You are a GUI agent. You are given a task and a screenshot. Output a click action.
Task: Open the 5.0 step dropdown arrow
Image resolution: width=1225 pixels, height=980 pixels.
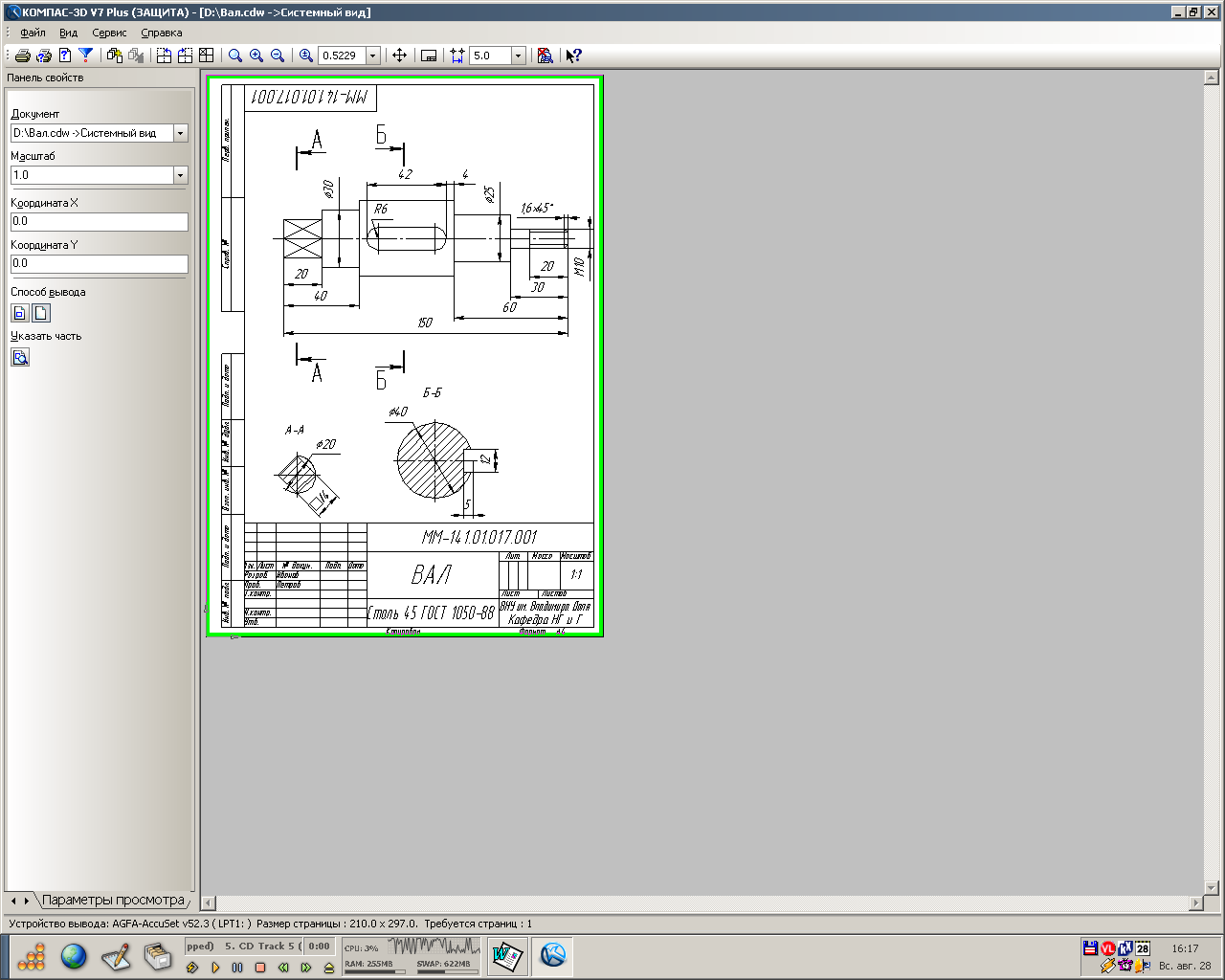[519, 56]
